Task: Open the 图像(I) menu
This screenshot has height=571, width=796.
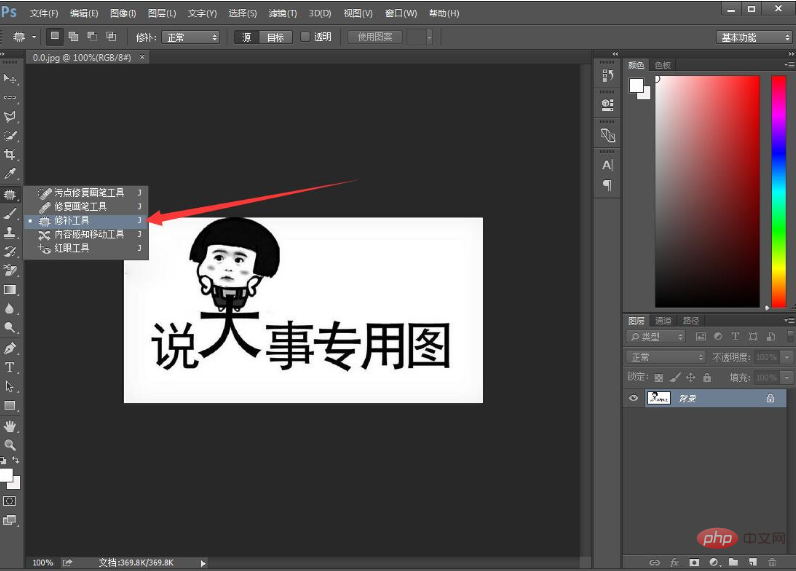Action: click(123, 13)
